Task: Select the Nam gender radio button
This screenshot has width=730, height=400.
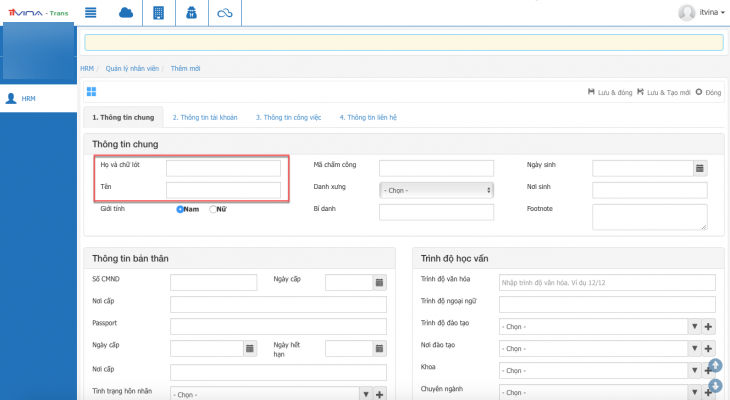Action: tap(181, 209)
